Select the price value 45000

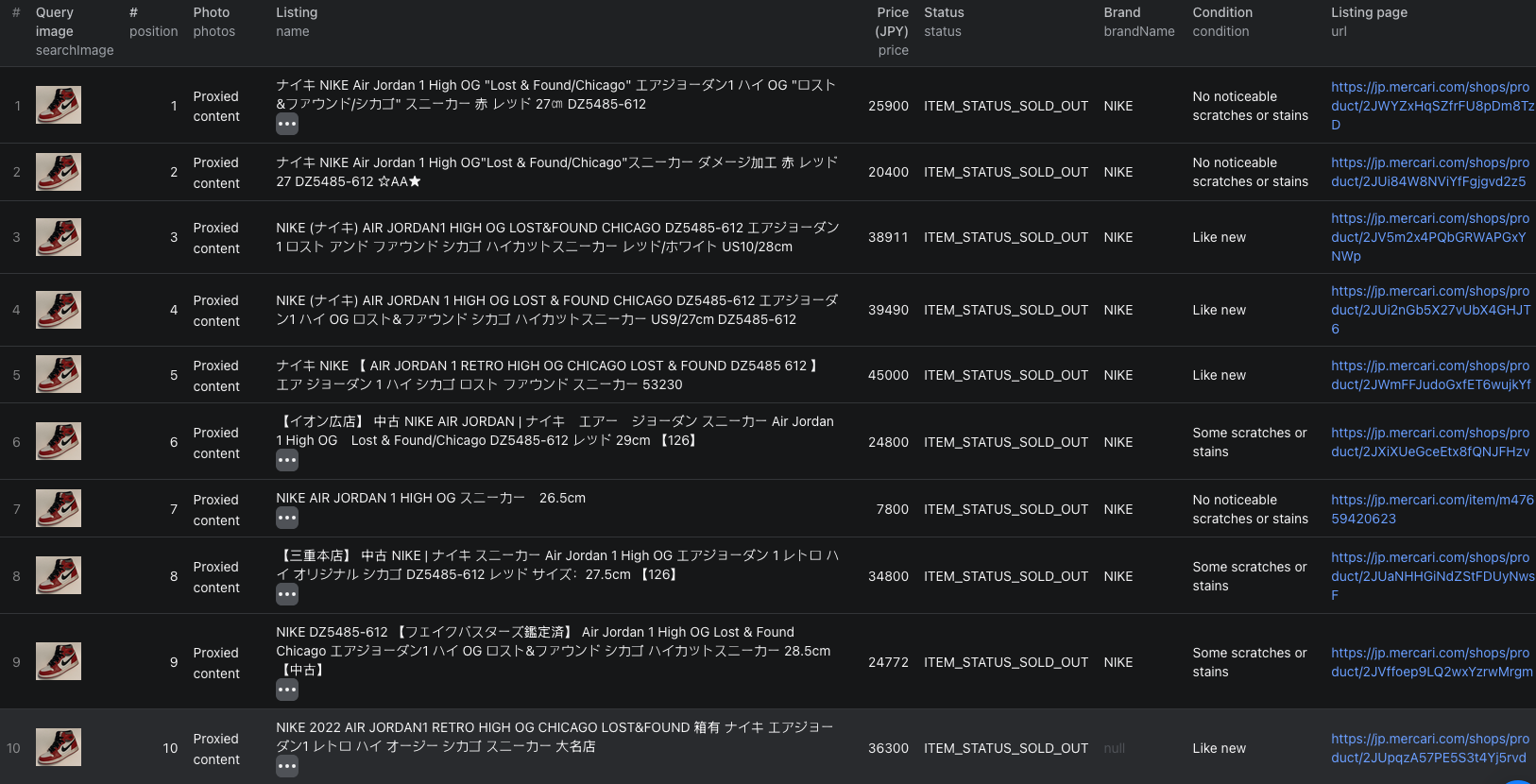click(x=889, y=375)
